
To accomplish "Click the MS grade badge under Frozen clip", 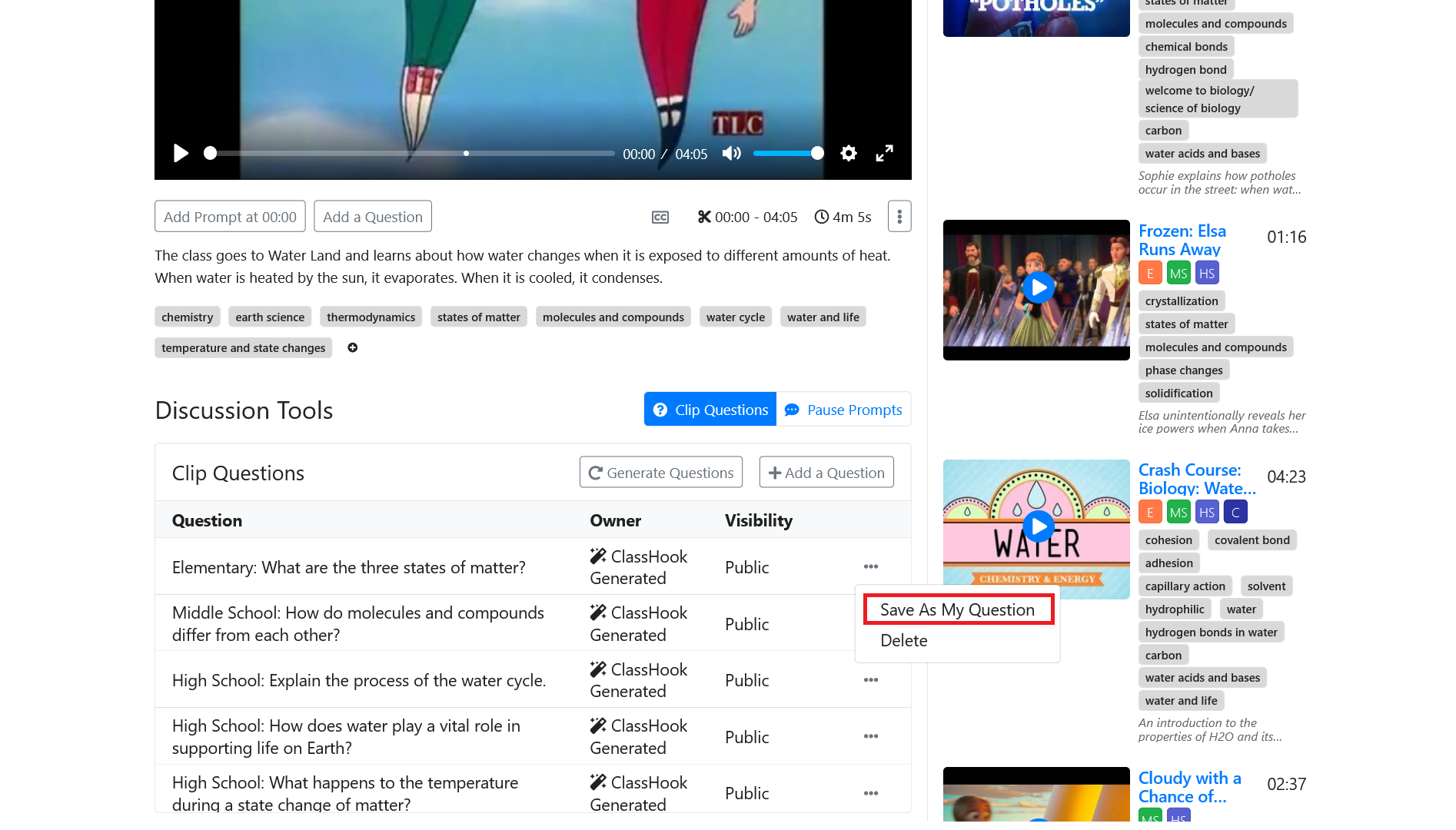I will (x=1178, y=273).
